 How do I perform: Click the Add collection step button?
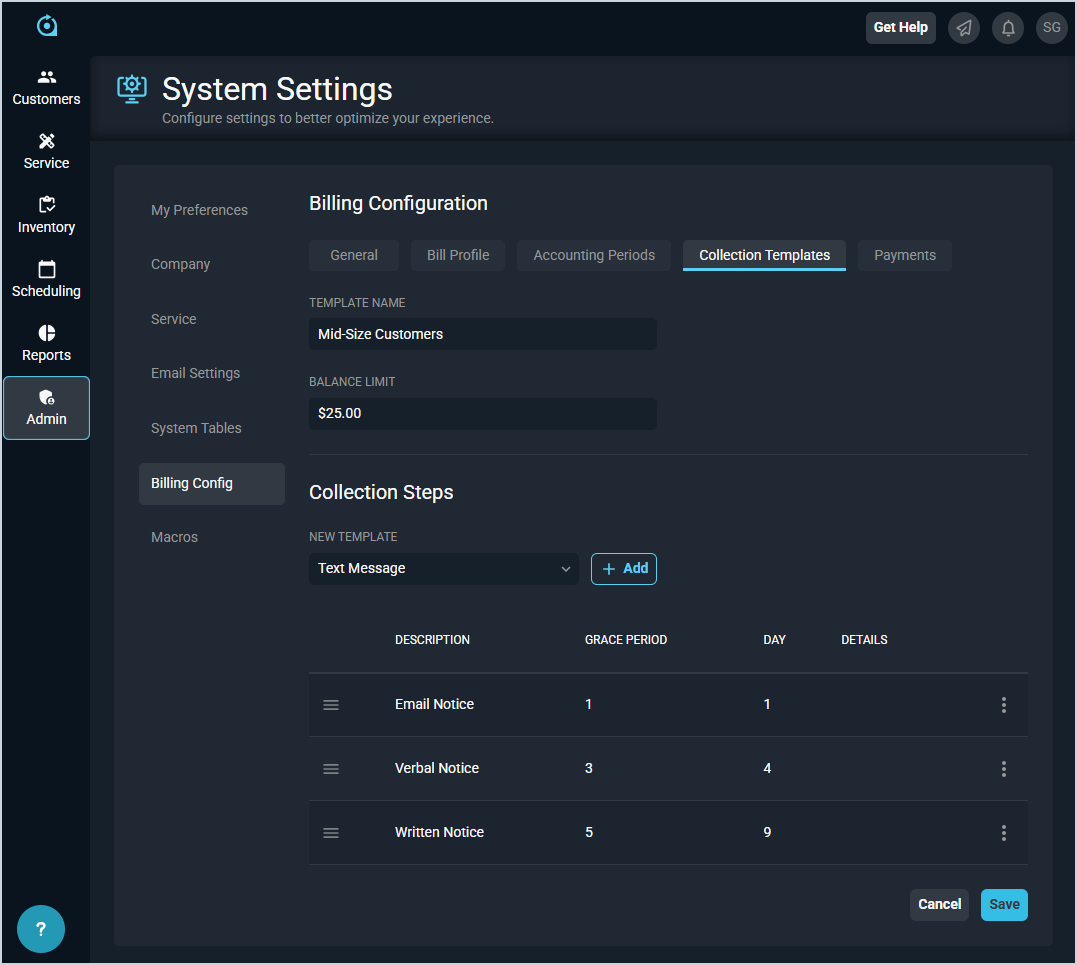[x=624, y=569]
